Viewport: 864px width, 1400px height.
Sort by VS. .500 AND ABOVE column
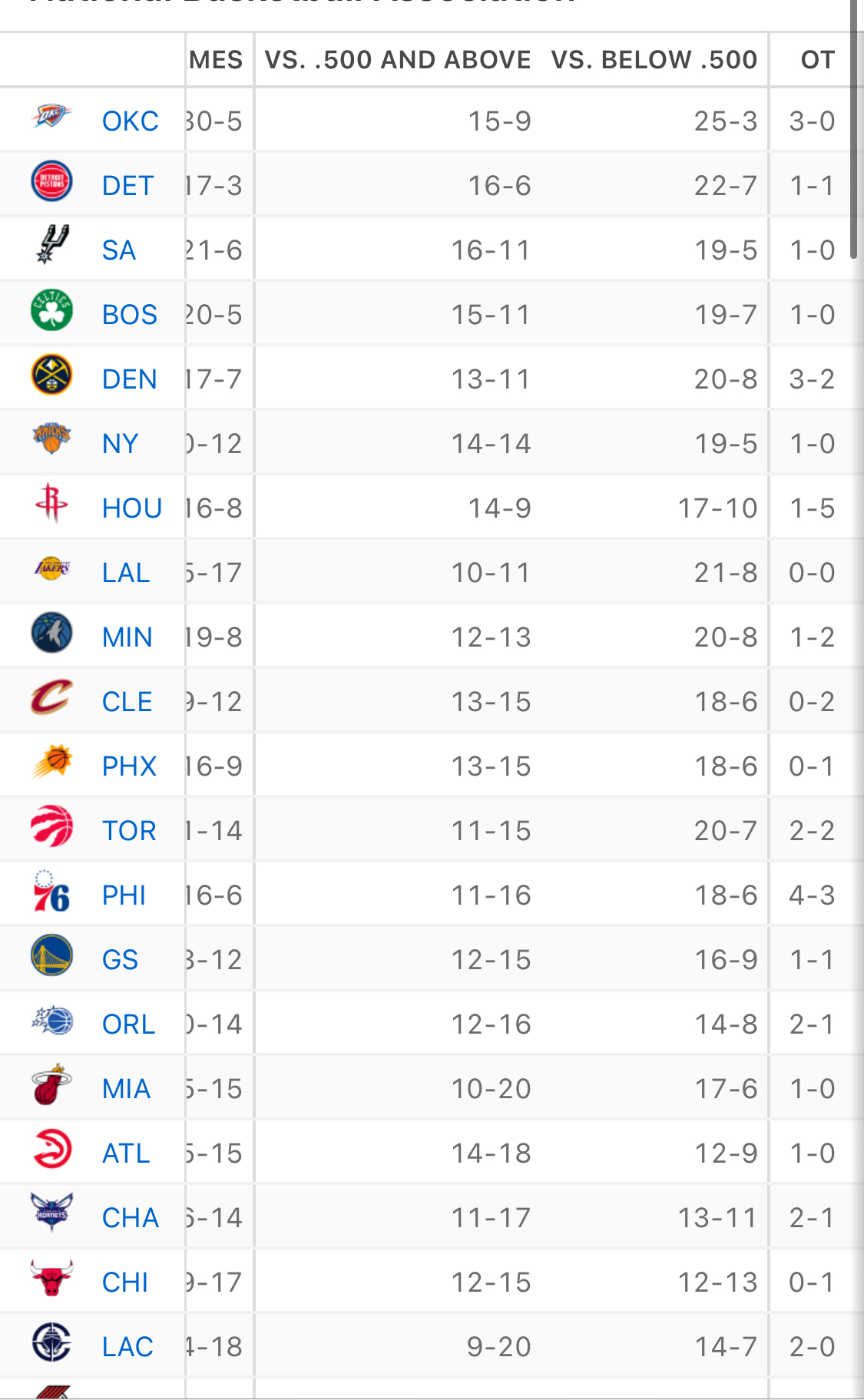point(398,60)
